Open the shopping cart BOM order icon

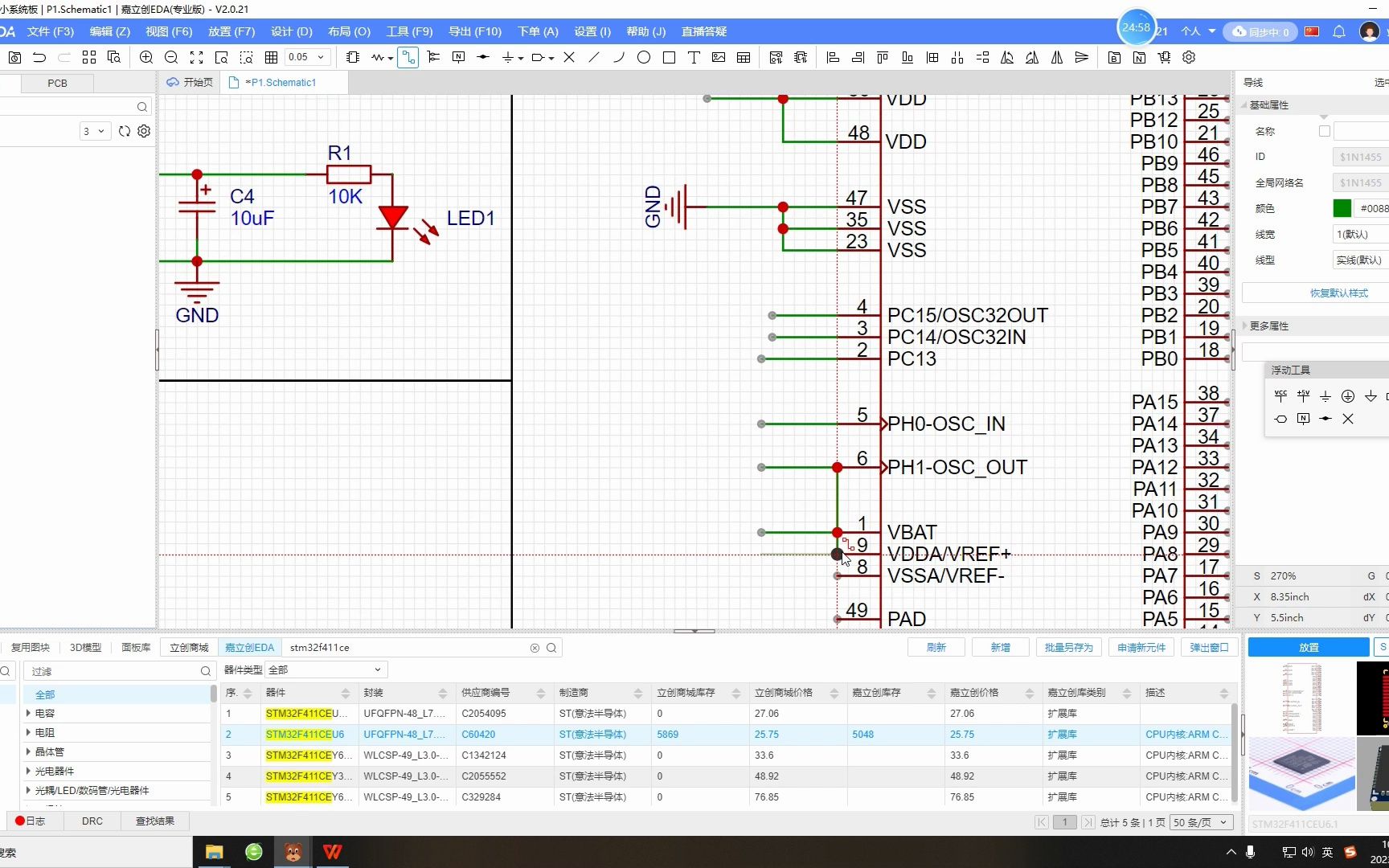pos(1164,57)
